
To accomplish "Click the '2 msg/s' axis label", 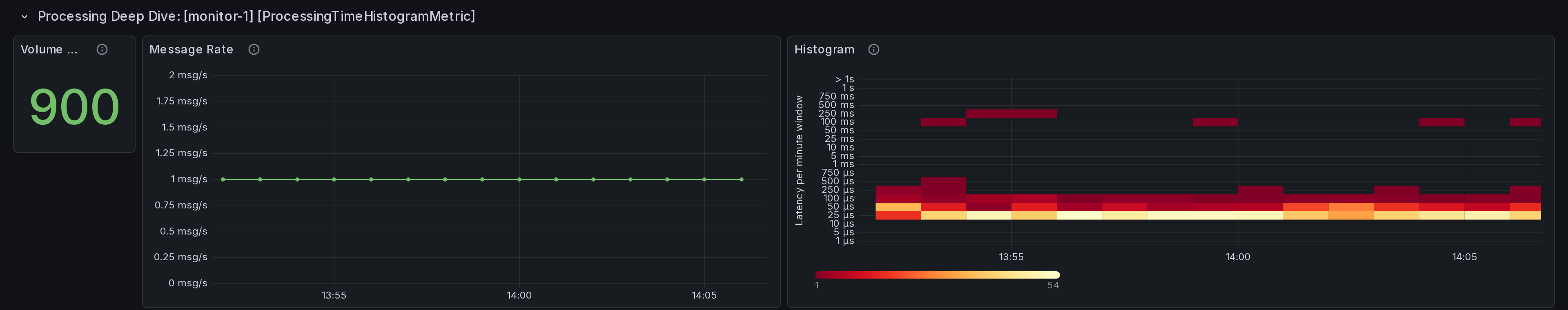I will 188,75.
